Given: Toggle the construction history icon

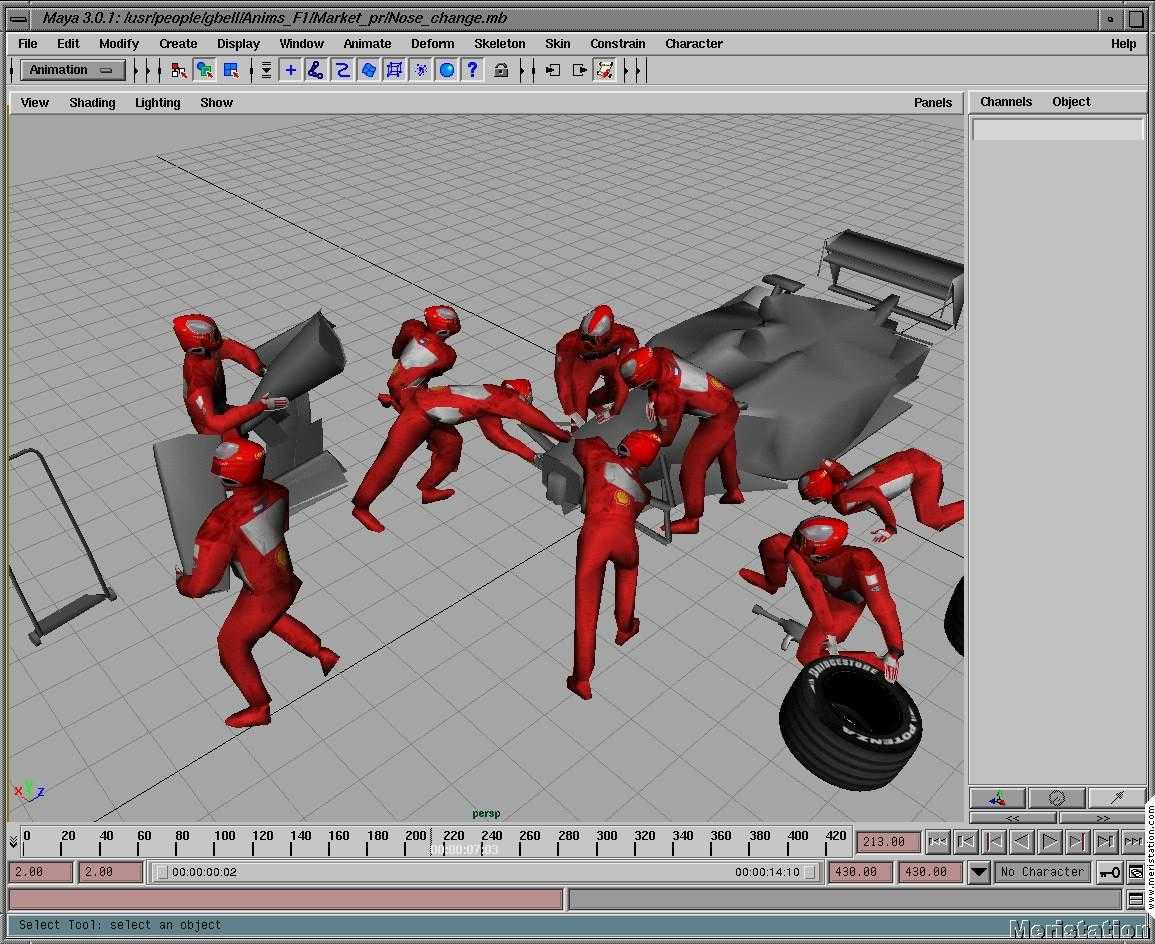Looking at the screenshot, I should point(605,70).
